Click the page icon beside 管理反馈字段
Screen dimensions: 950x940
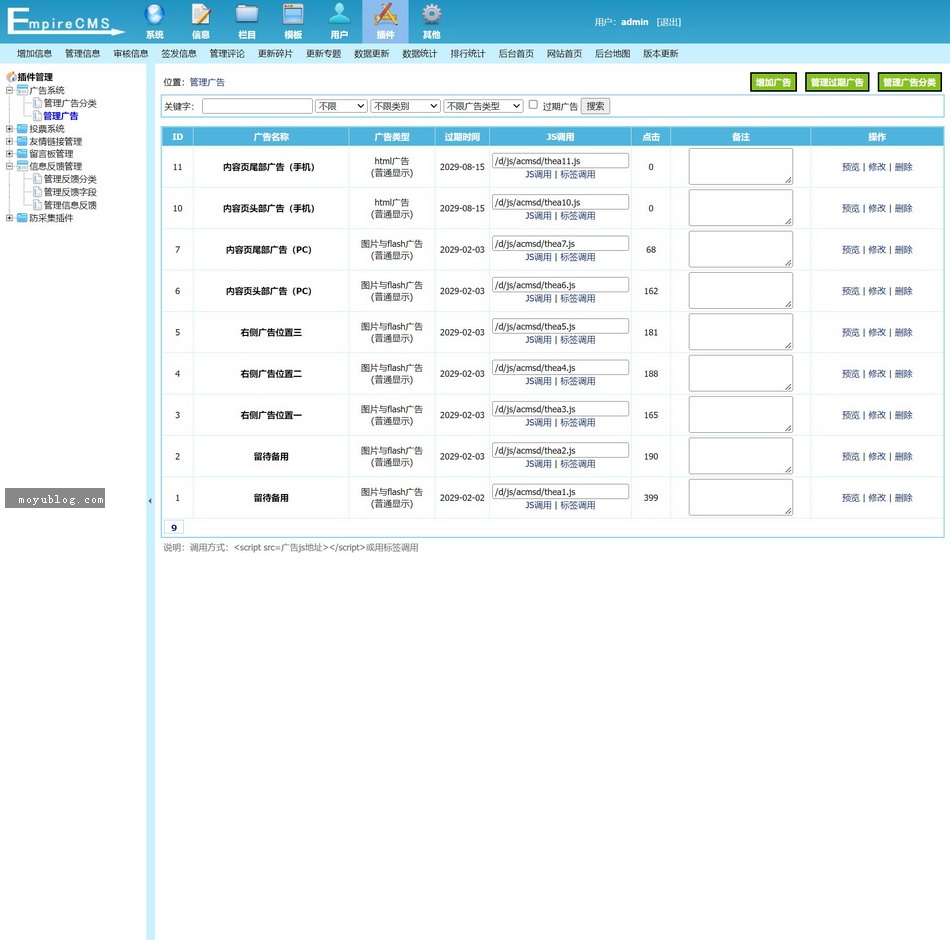tap(38, 192)
